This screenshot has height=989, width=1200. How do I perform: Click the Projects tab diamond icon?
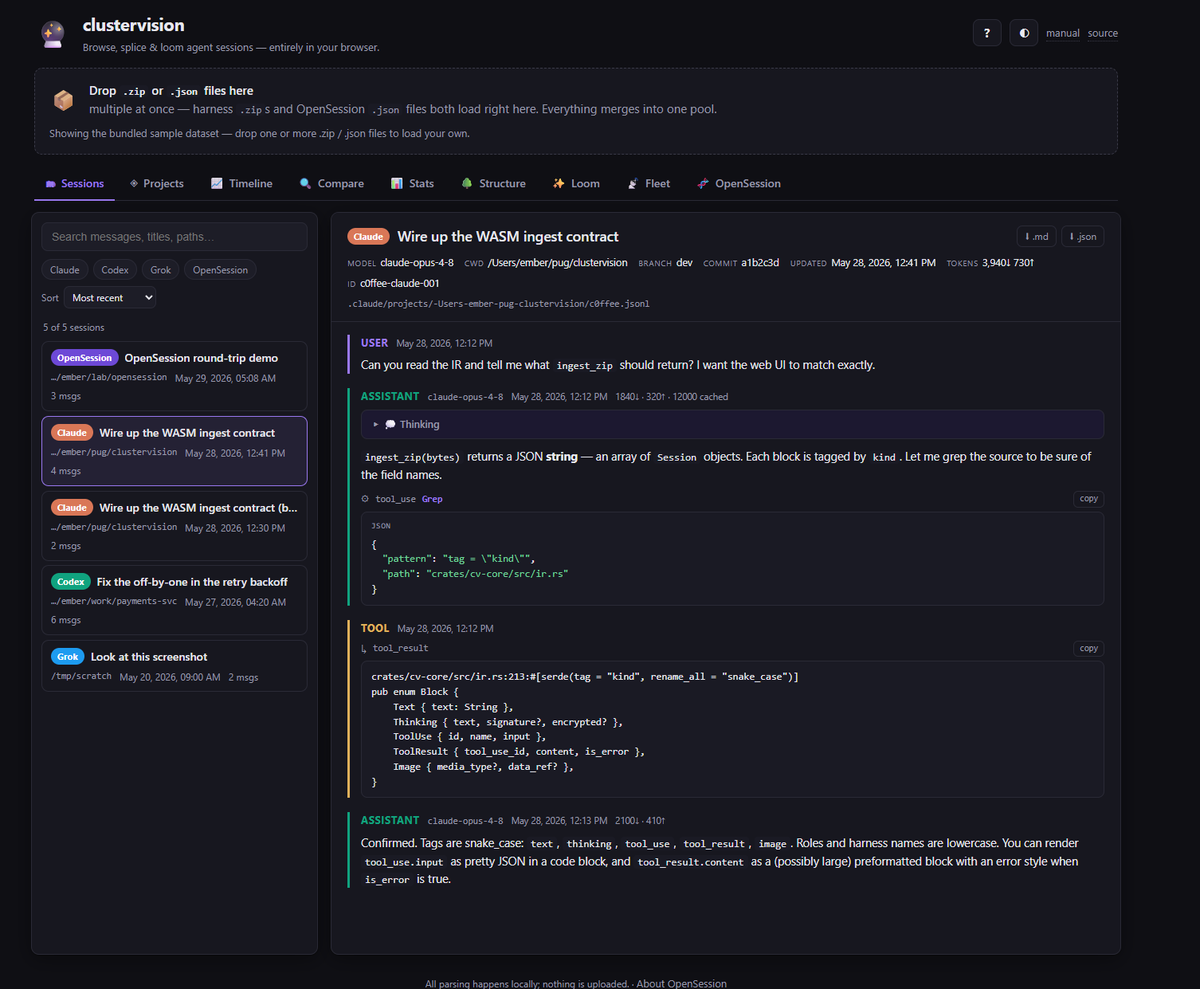coord(133,184)
